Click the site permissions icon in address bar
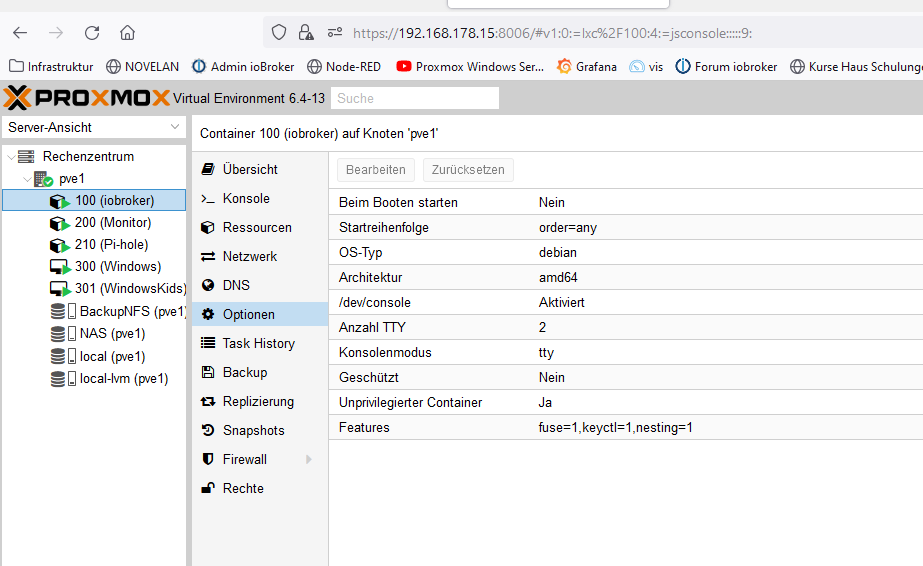The height and width of the screenshot is (566, 923). click(x=335, y=32)
